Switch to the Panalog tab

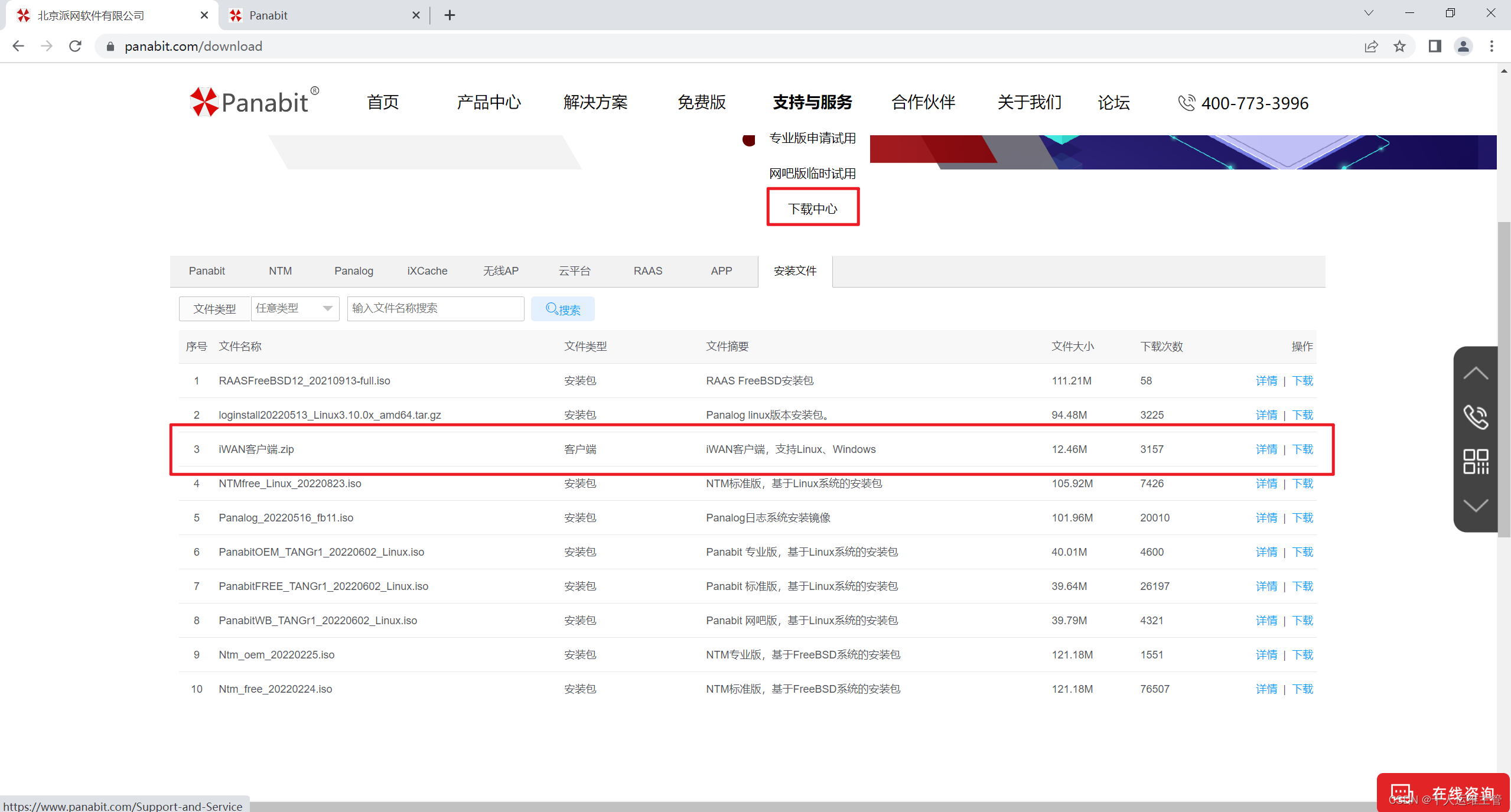353,271
